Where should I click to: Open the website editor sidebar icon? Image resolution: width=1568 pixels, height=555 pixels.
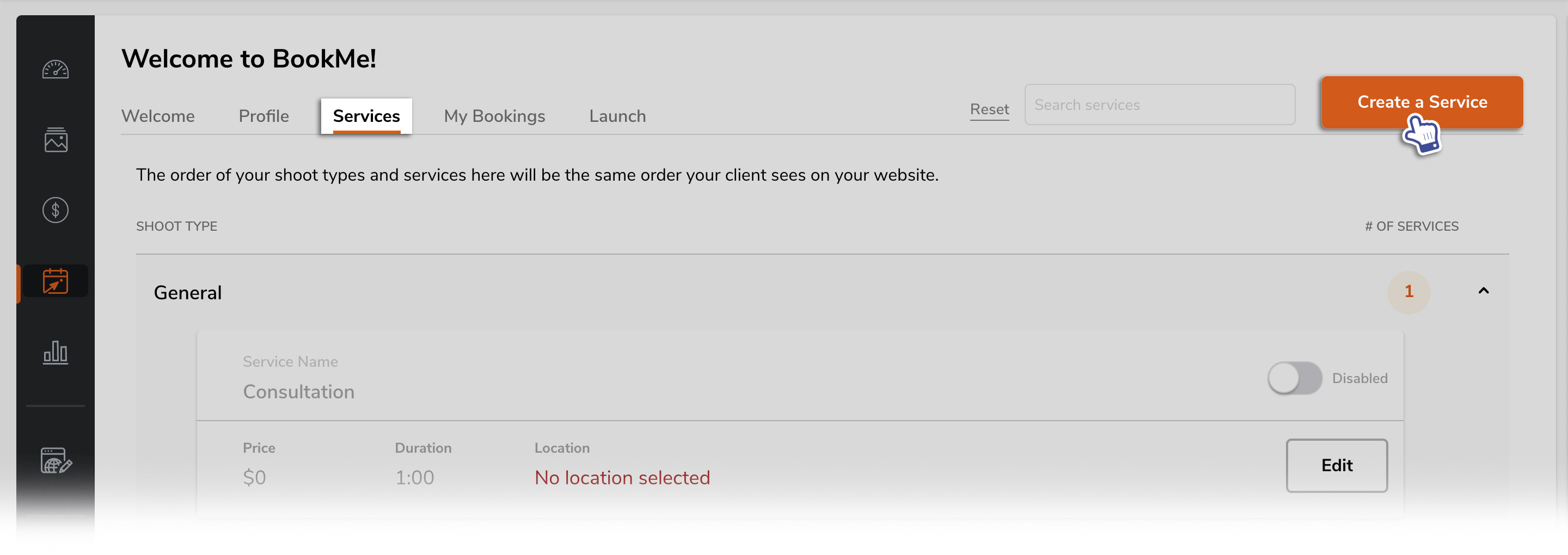[x=56, y=461]
